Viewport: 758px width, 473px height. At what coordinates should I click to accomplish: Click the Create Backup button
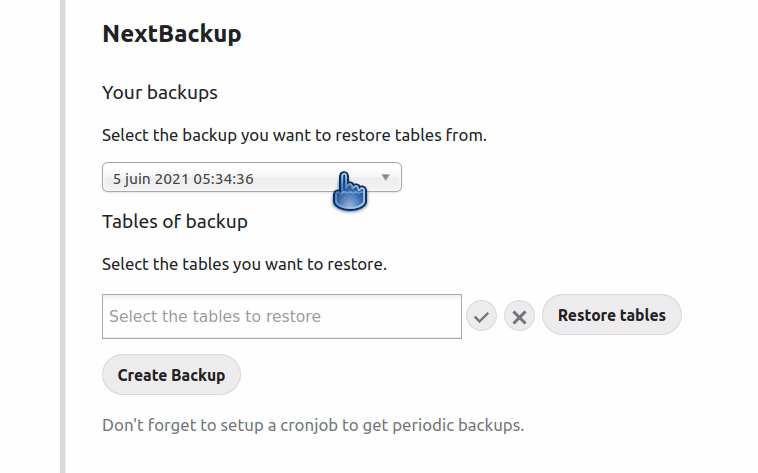171,375
